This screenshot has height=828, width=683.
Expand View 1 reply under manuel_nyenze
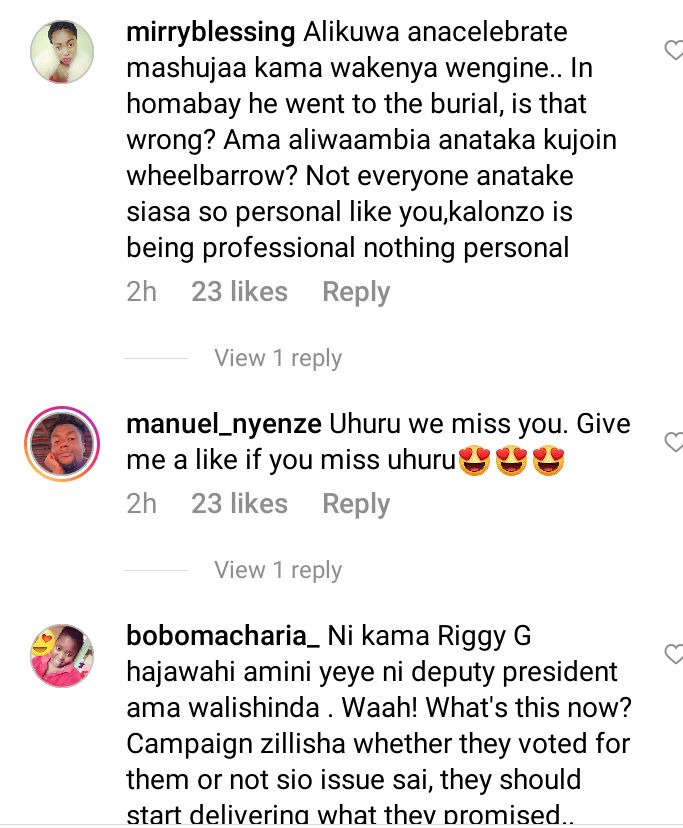[x=278, y=570]
